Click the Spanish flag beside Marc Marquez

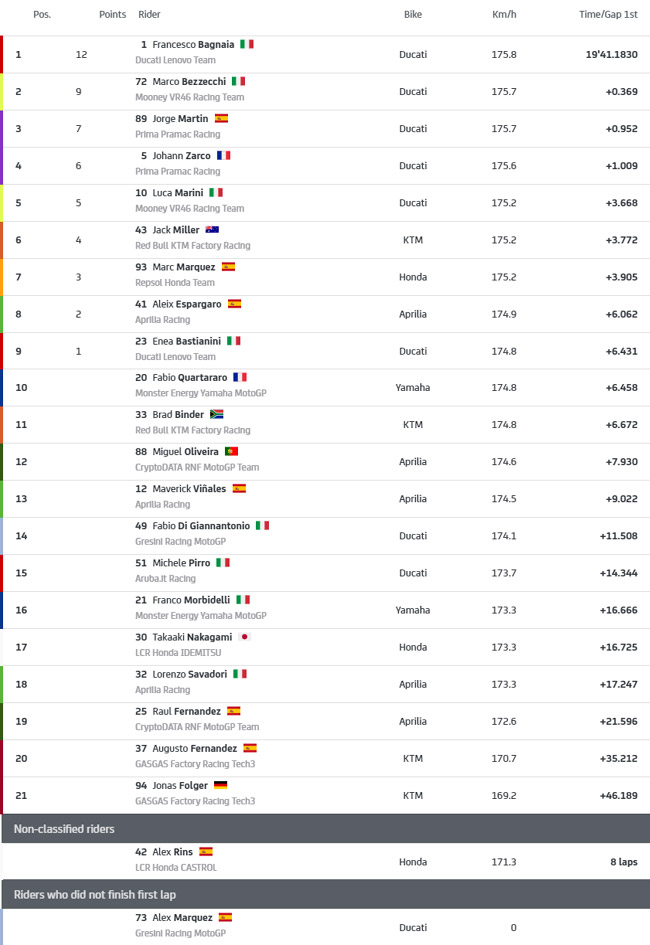(228, 266)
